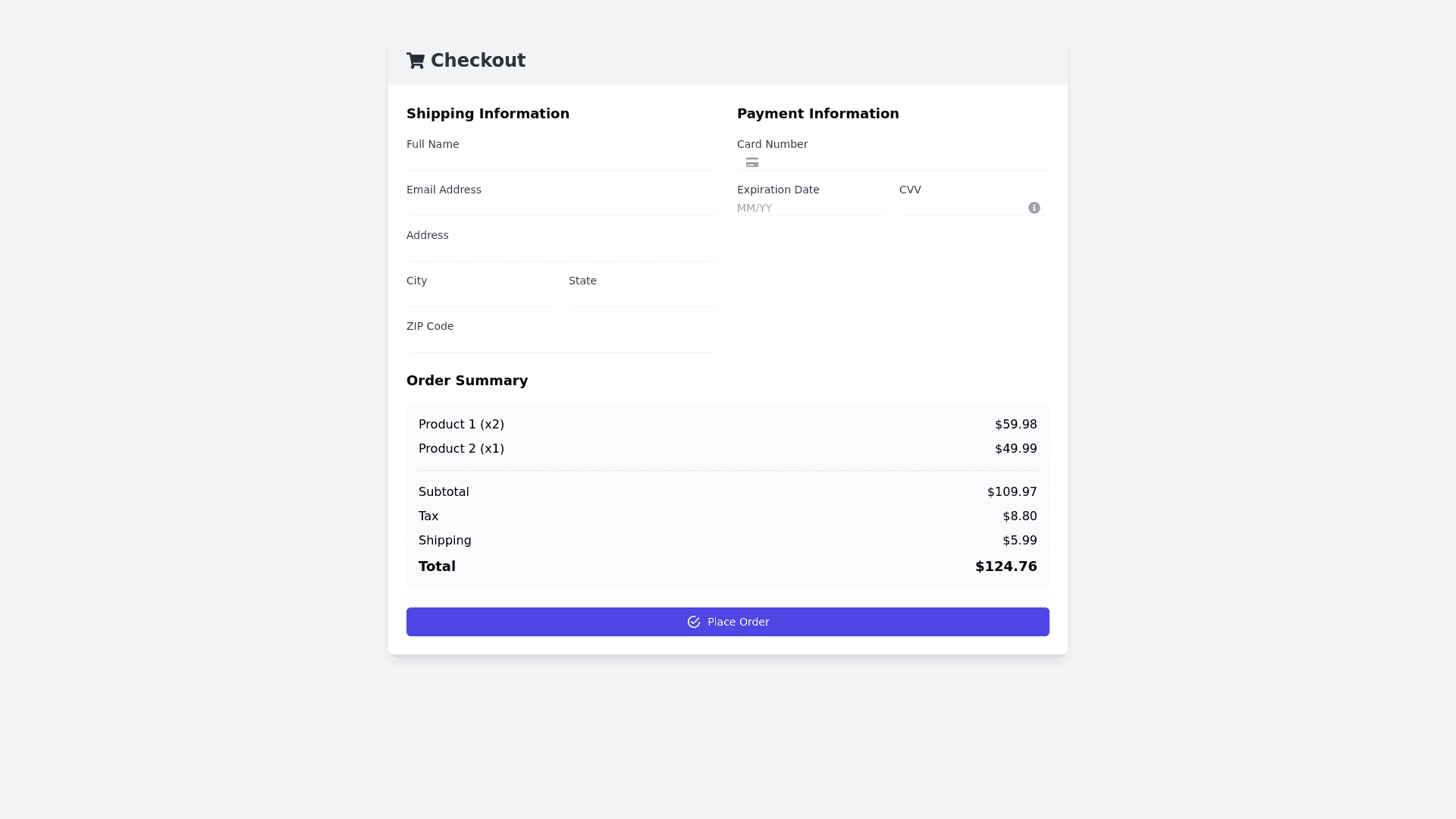Screen dimensions: 1456x819
Task: Select the ZIP Code field
Action: pyautogui.click(x=561, y=344)
